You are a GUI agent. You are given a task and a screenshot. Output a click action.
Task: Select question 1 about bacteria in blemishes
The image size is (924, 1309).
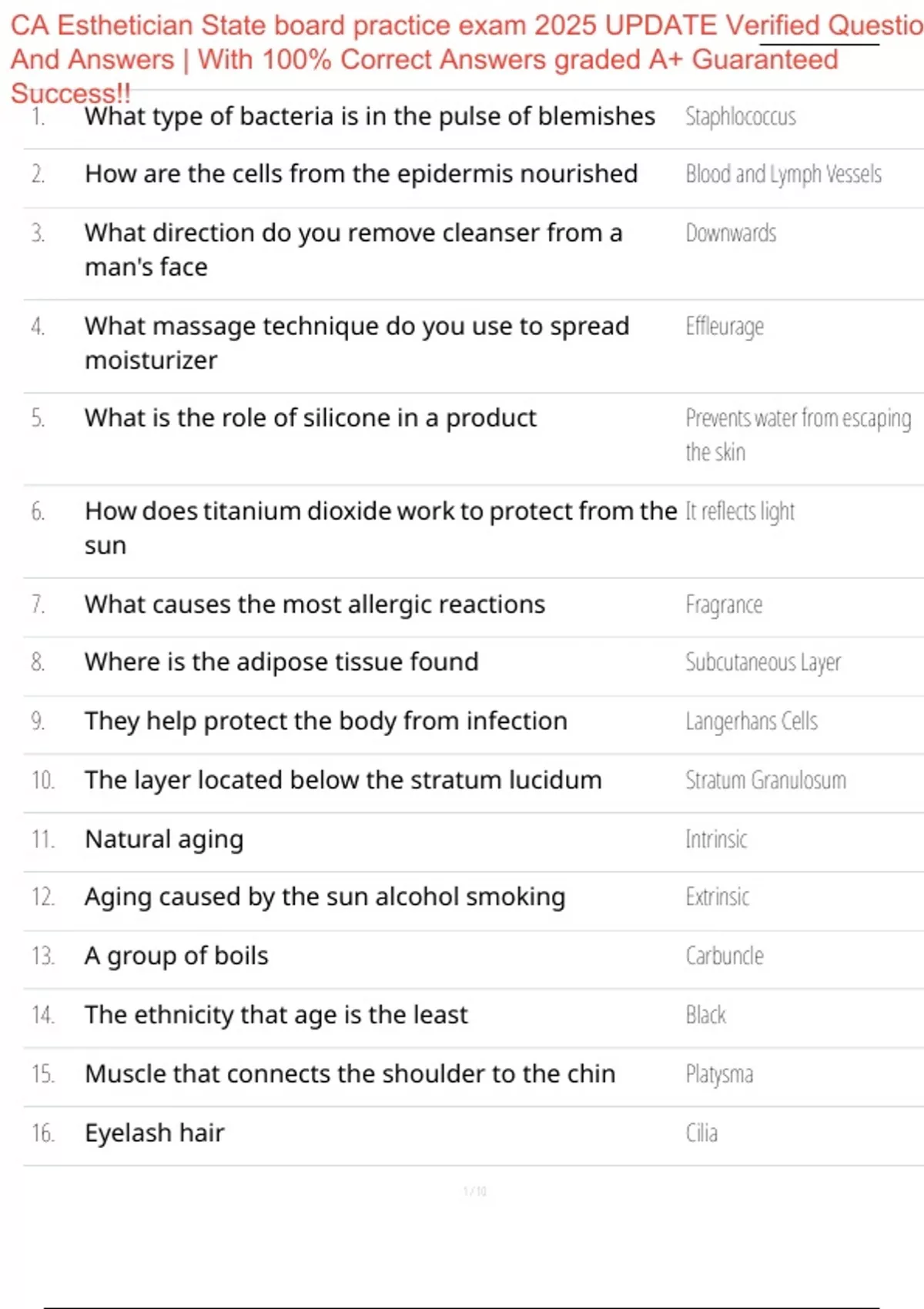click(370, 116)
